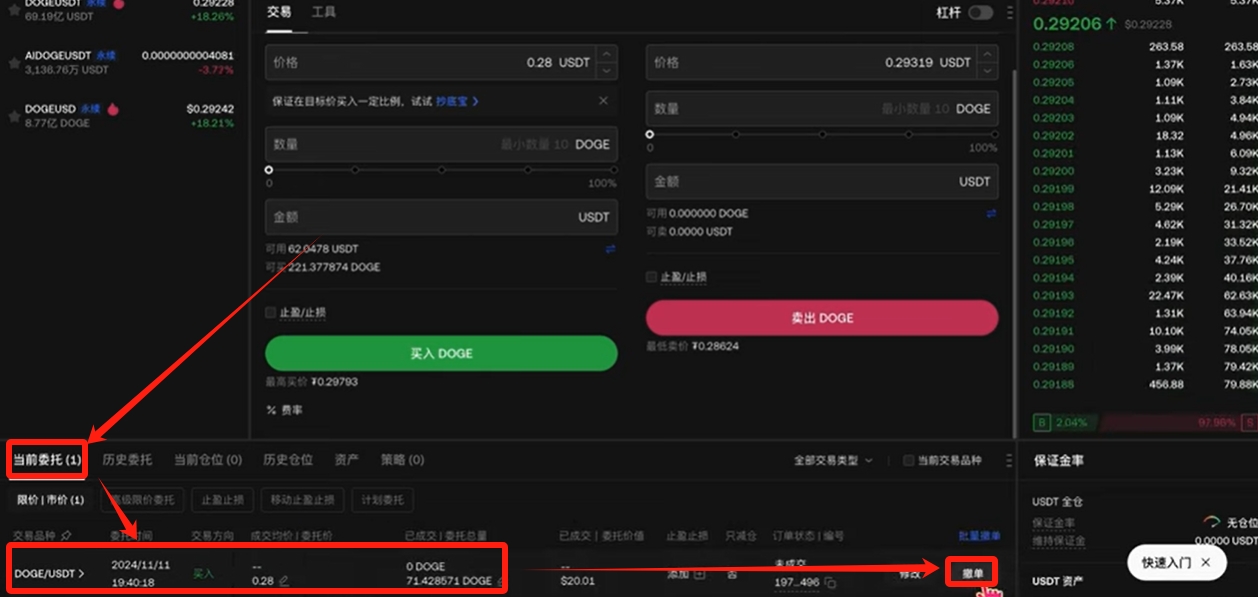This screenshot has width=1258, height=597.
Task: Click the buy-side 金额 input field
Action: tap(441, 217)
